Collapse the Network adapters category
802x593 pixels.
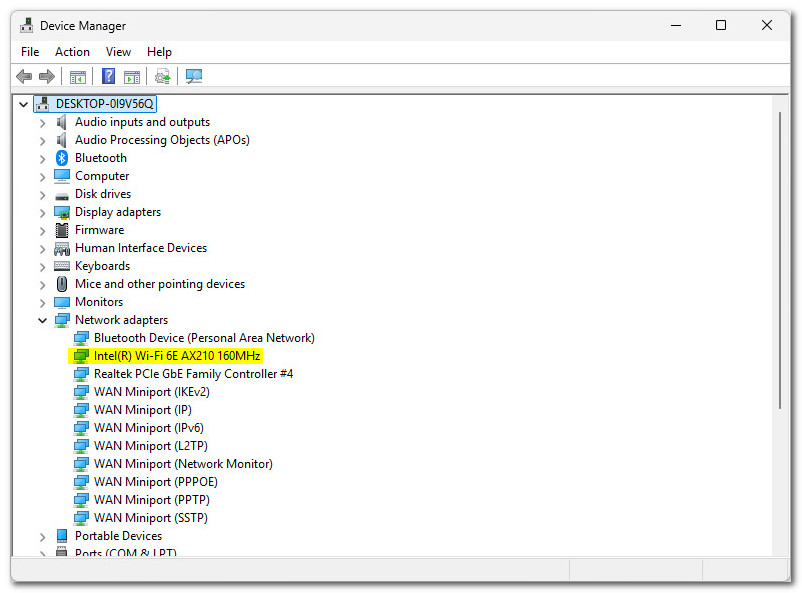42,320
